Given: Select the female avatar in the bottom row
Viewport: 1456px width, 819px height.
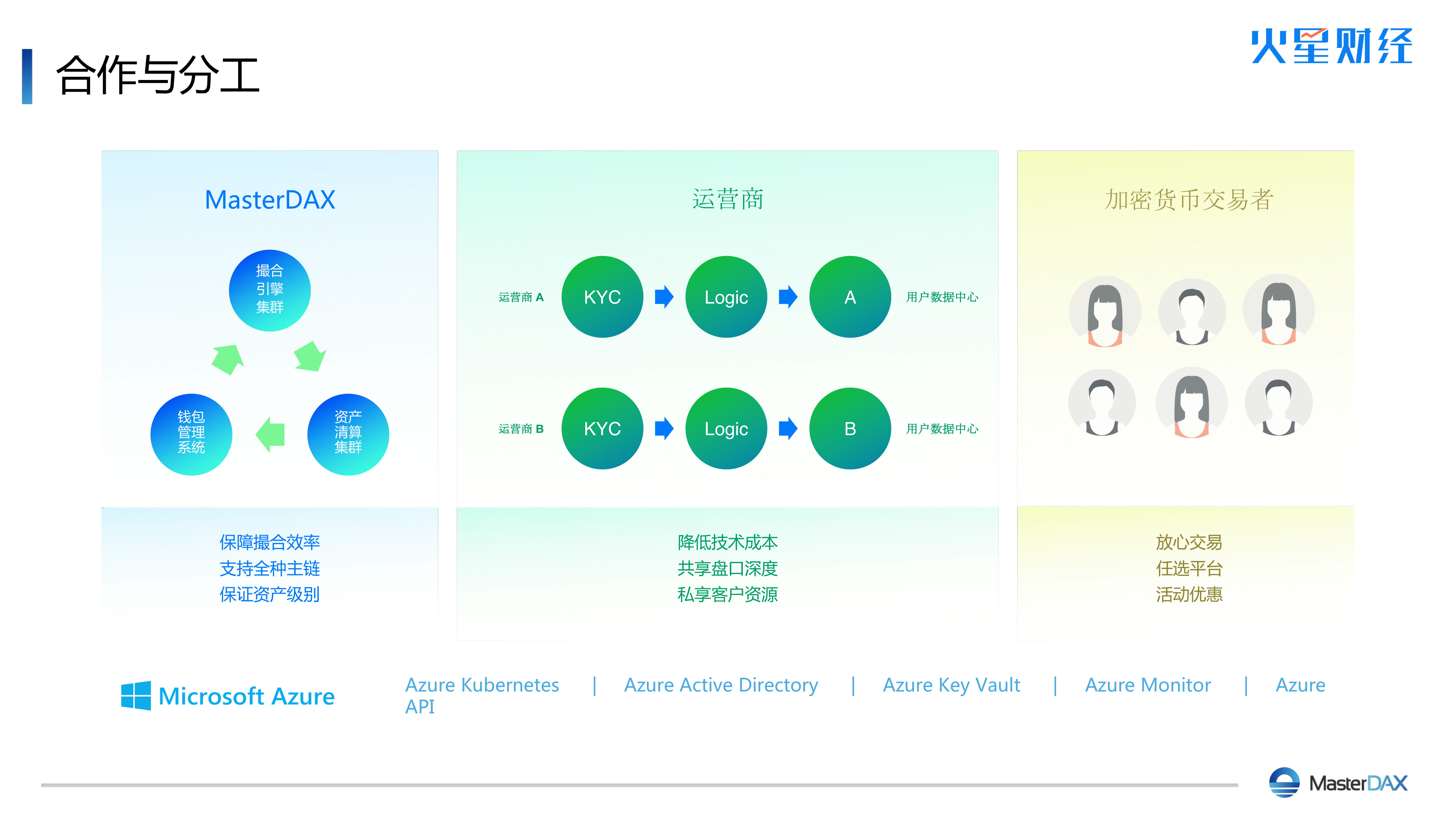Looking at the screenshot, I should (1191, 402).
